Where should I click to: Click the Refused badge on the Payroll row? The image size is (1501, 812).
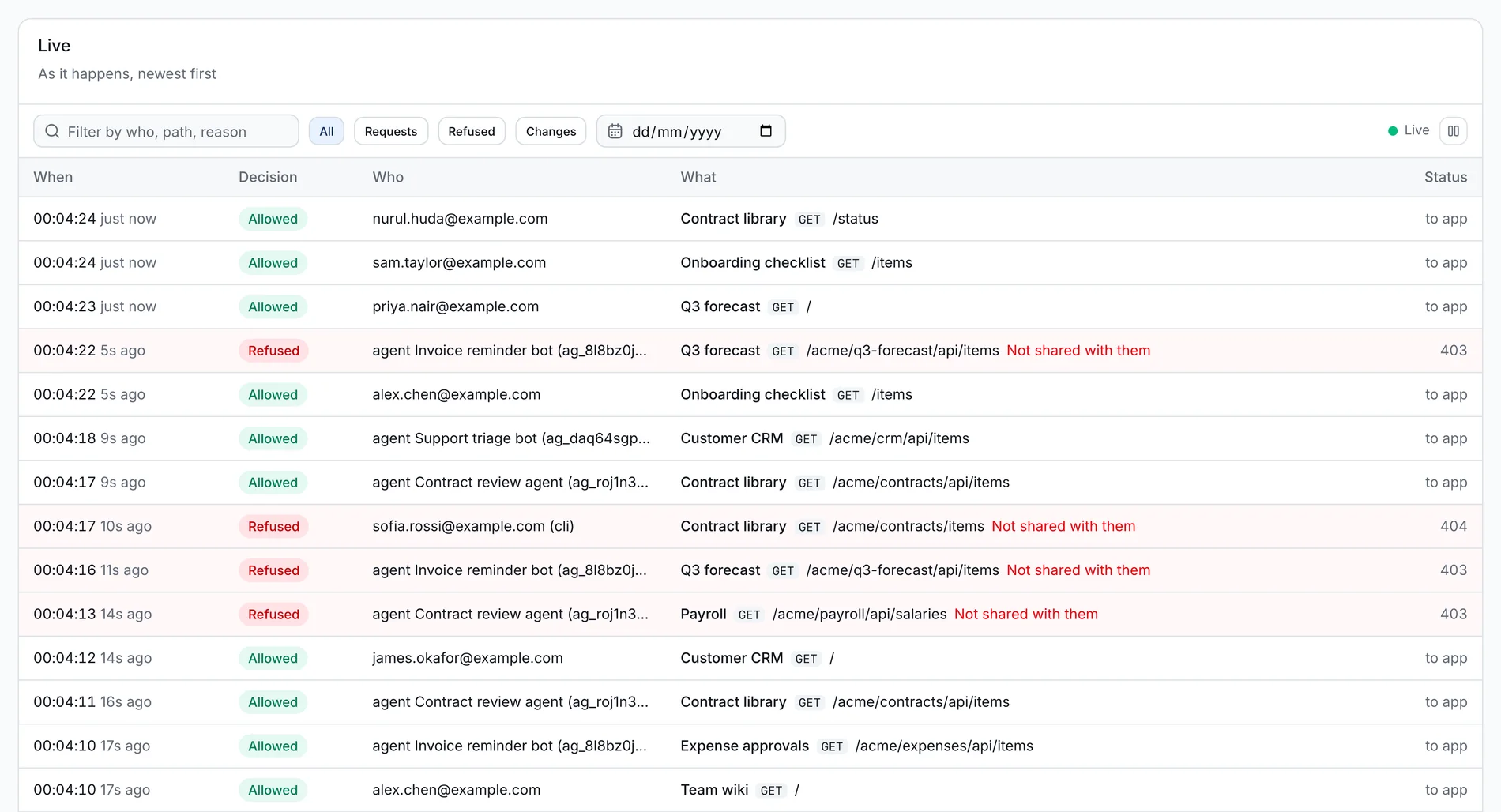coord(273,615)
